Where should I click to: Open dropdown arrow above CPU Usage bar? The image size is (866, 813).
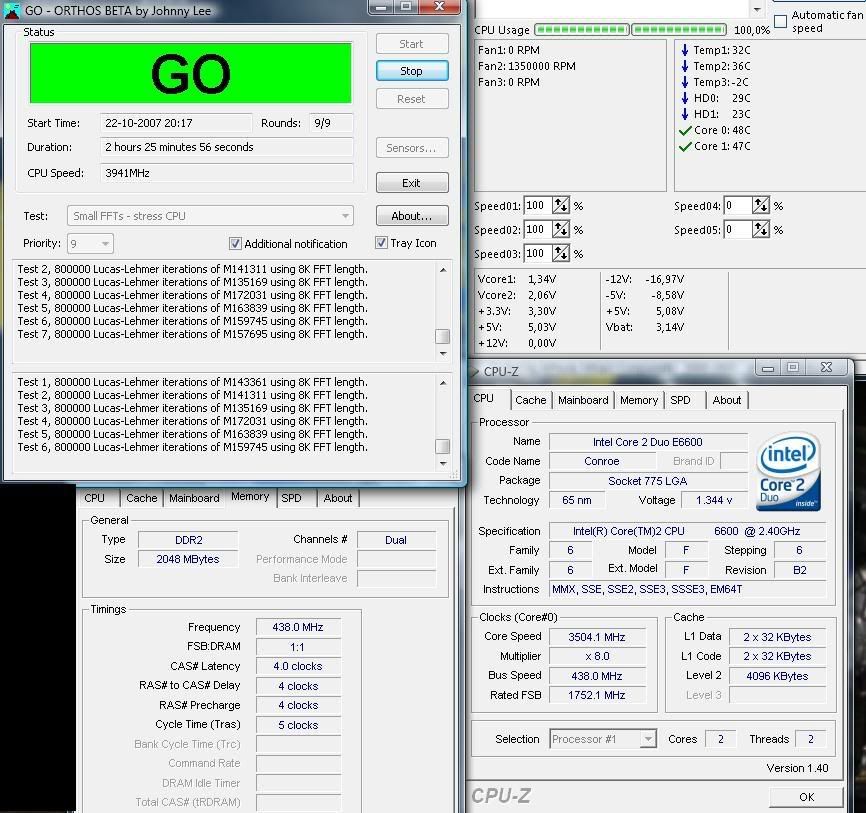757,9
